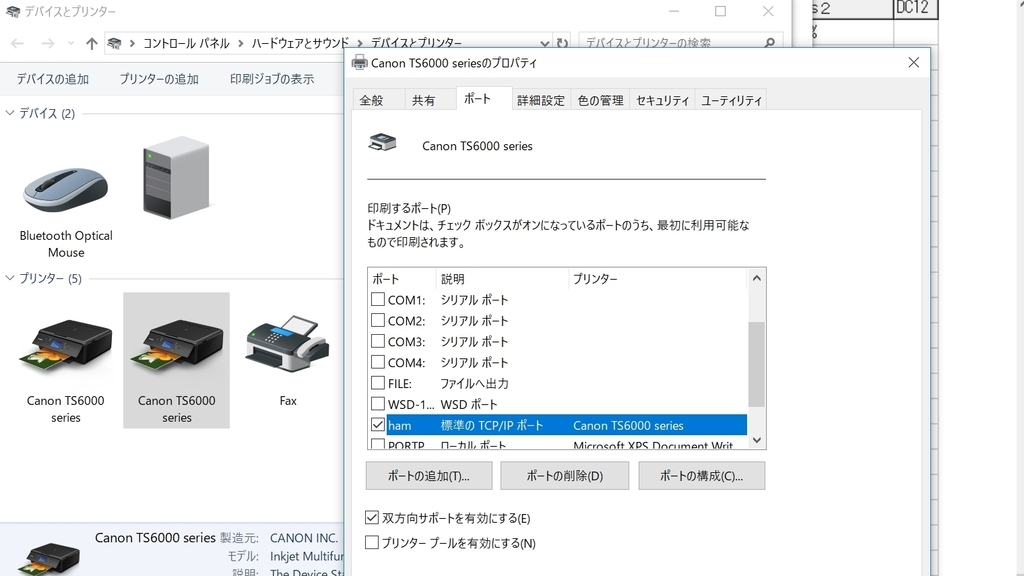Select the WSD ポート row text
The height and width of the screenshot is (576, 1024).
coord(469,404)
